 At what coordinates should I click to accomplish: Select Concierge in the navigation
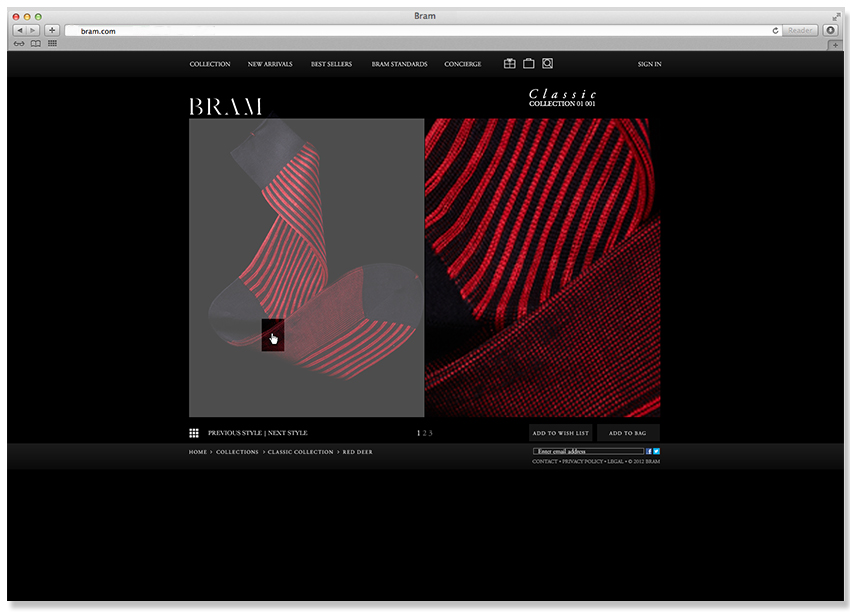coord(463,64)
